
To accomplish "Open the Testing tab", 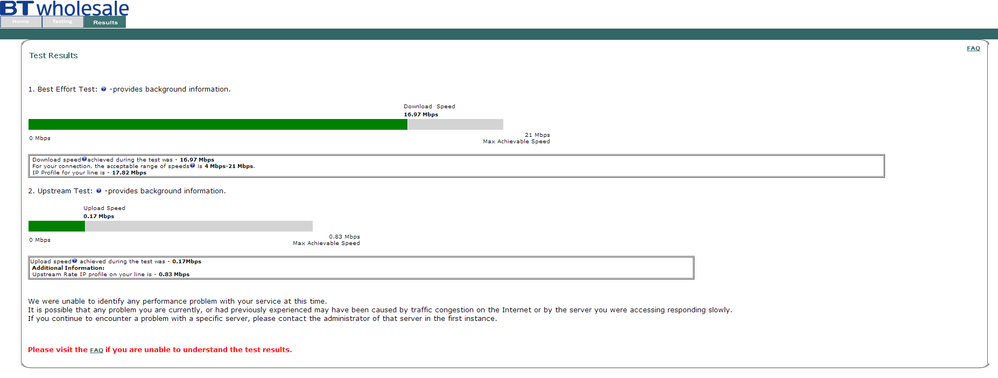I will 62,22.
